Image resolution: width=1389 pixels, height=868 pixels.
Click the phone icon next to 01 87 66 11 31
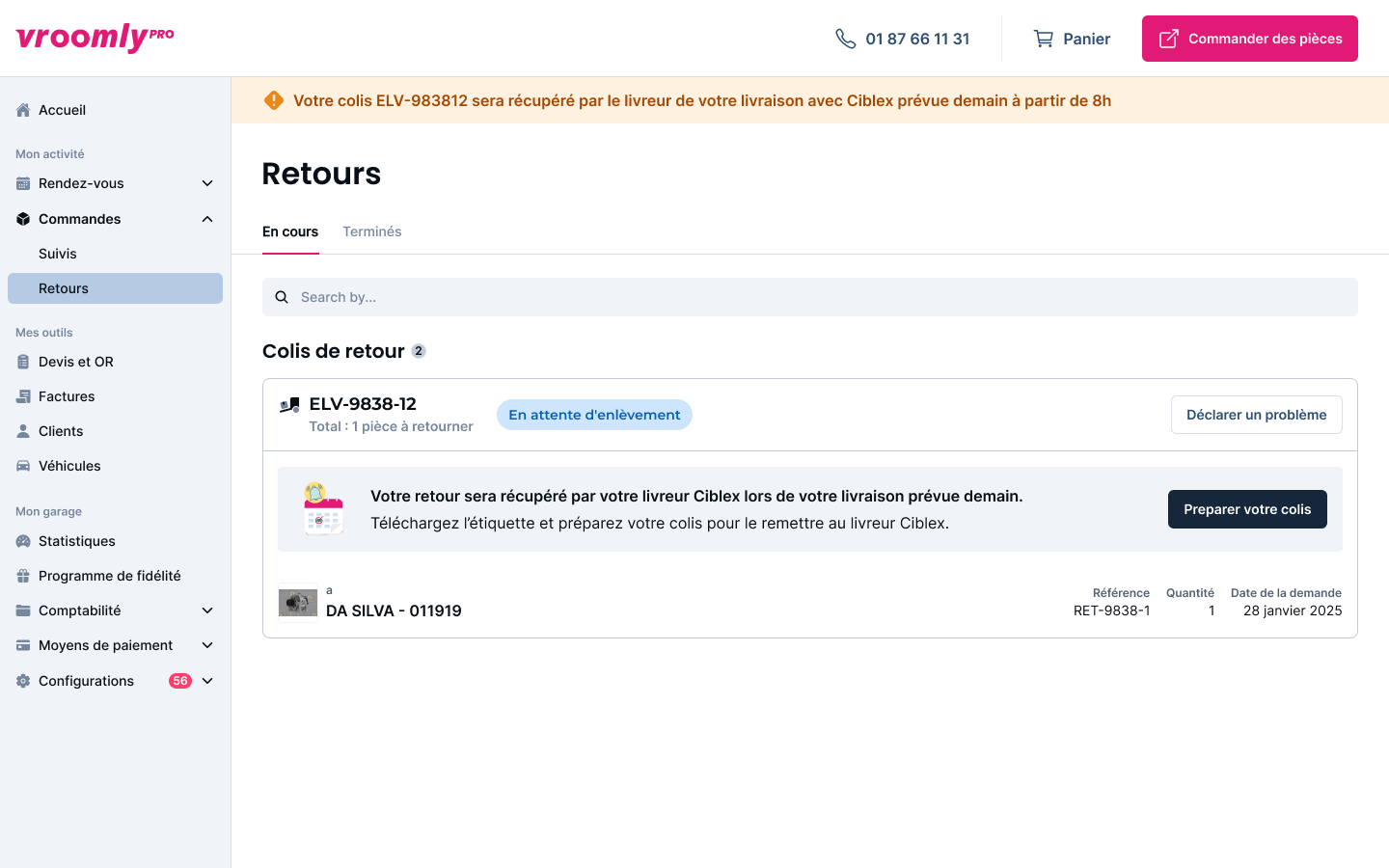coord(846,39)
